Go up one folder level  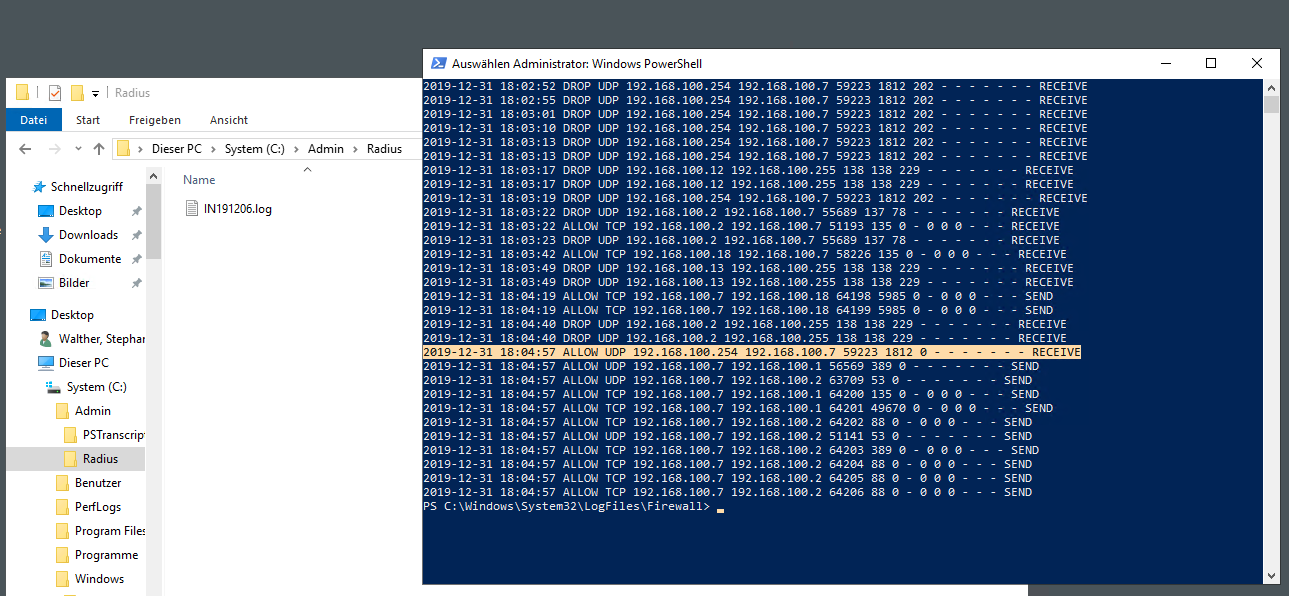[x=99, y=149]
